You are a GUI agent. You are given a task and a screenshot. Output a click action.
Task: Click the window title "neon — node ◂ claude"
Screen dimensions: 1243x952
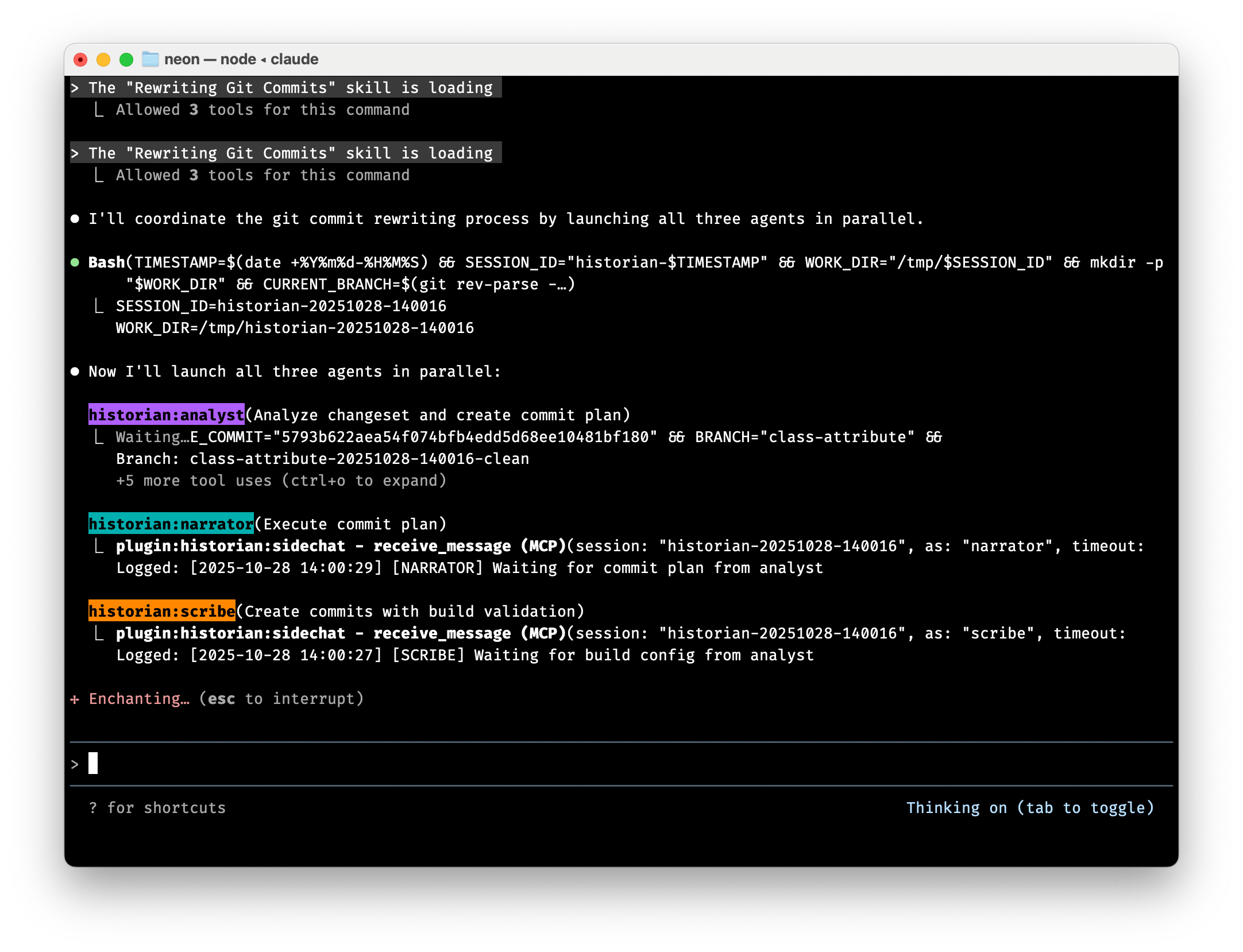(241, 59)
